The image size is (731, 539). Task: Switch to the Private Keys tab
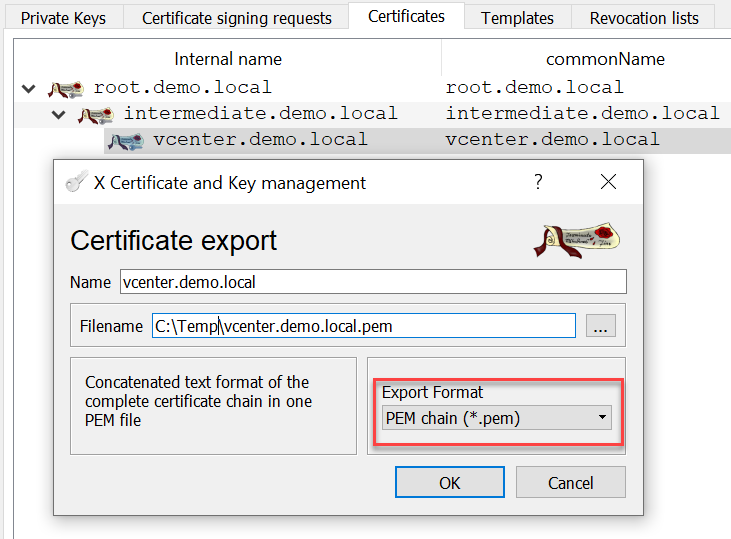point(63,18)
